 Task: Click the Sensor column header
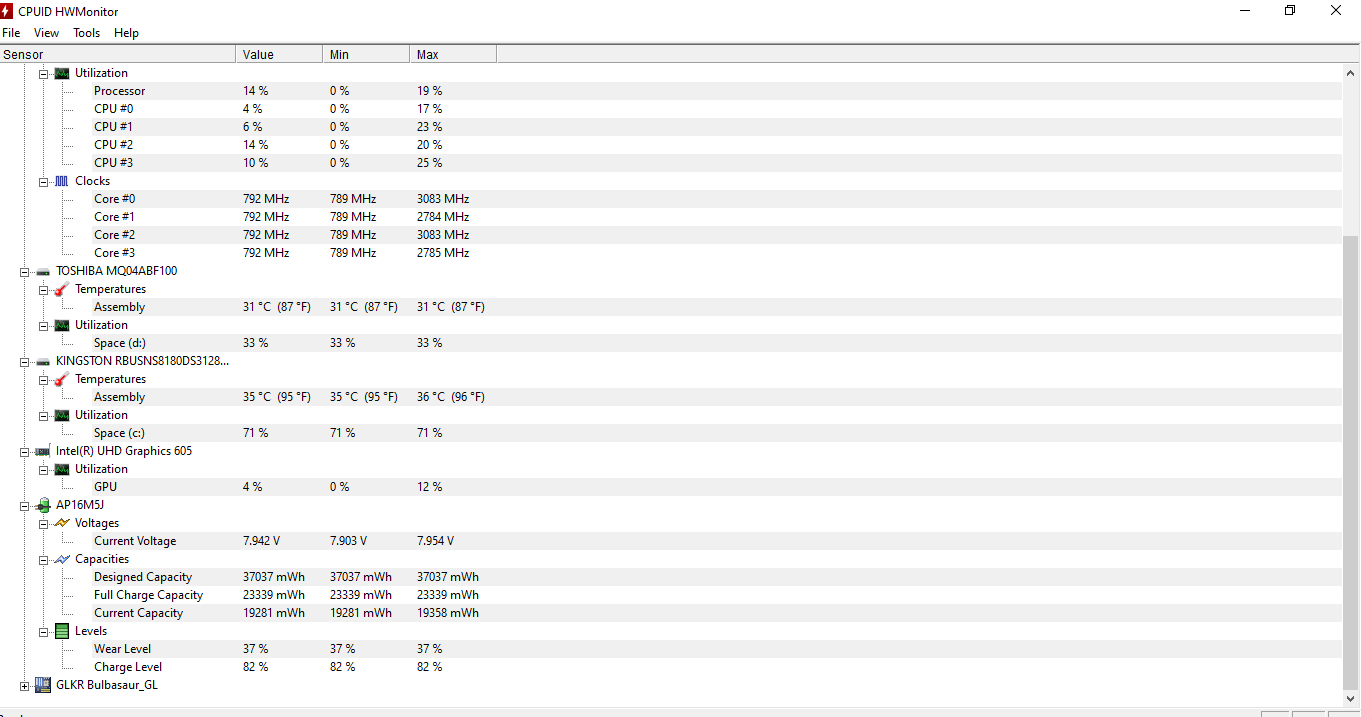click(118, 54)
